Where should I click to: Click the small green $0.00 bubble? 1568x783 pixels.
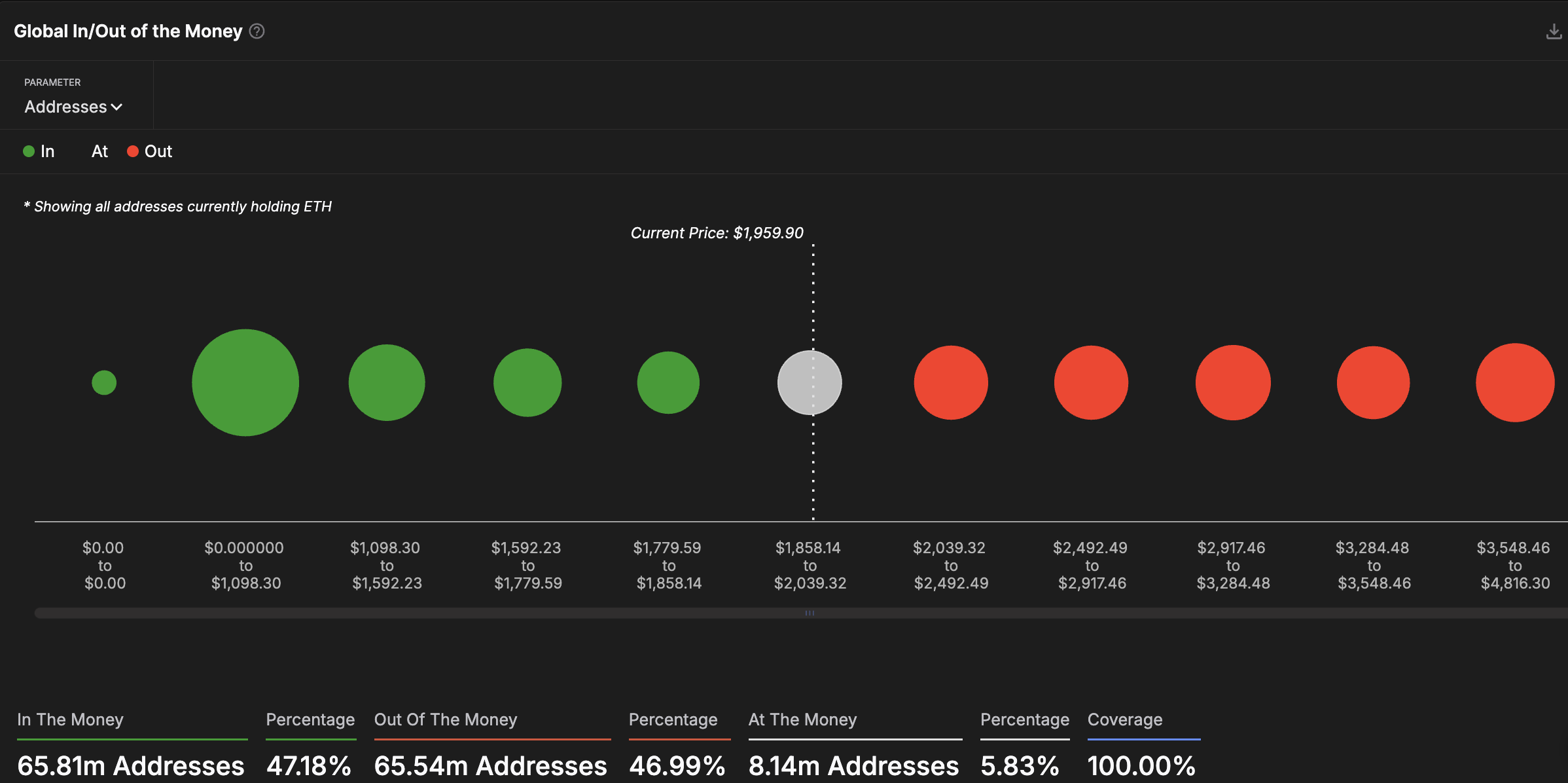(x=104, y=382)
